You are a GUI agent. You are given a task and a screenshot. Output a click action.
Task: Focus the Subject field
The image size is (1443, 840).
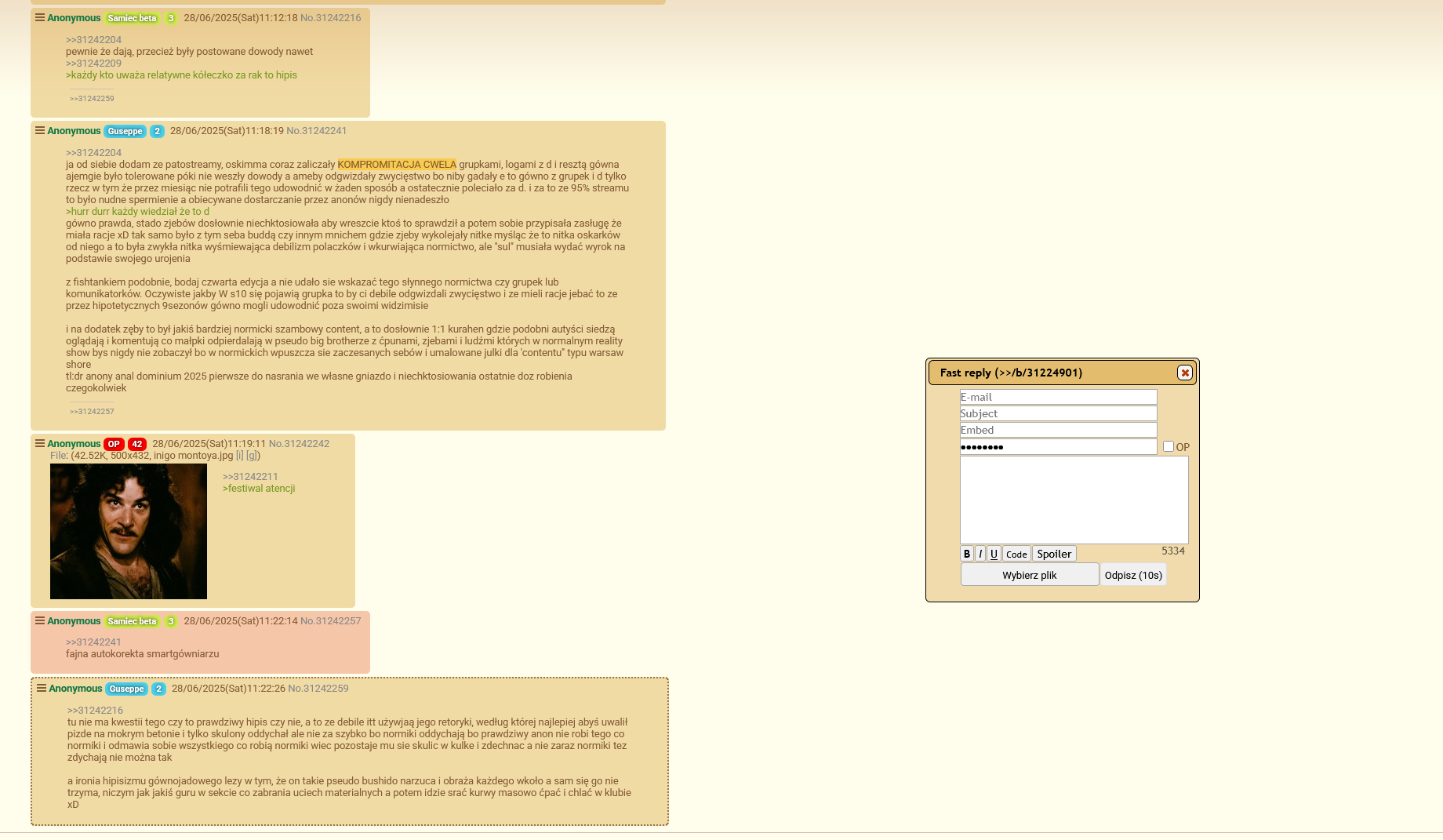(x=1058, y=413)
